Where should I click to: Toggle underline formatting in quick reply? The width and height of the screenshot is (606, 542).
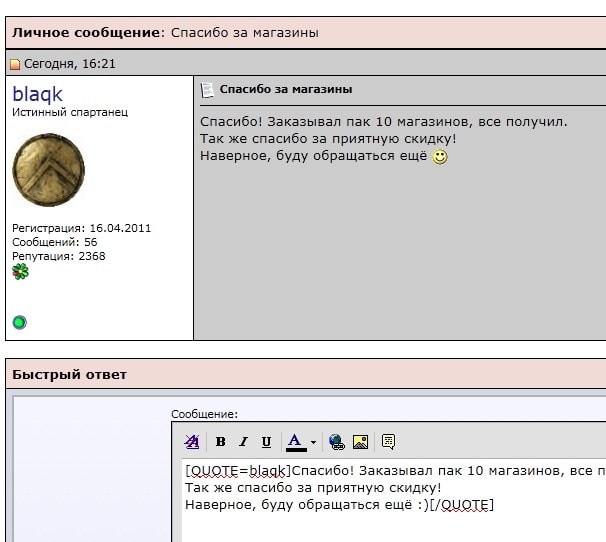(x=266, y=441)
